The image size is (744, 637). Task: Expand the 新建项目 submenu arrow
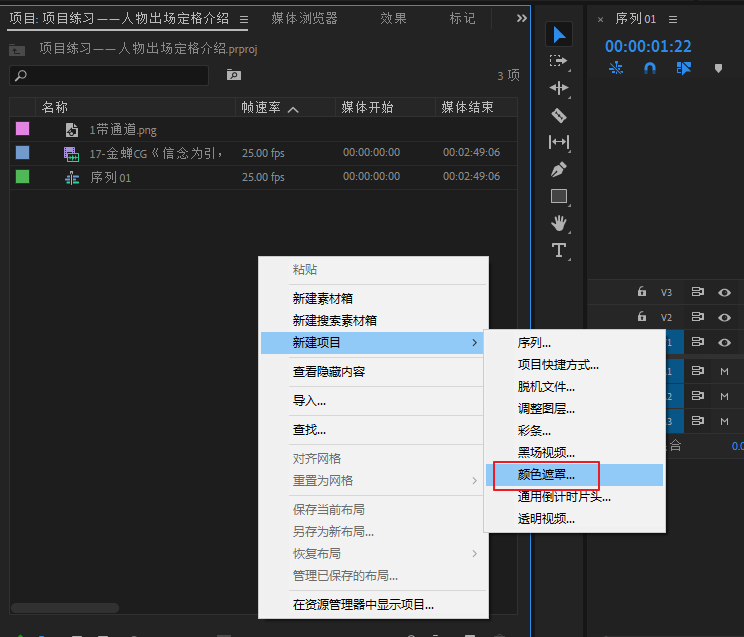(x=474, y=343)
